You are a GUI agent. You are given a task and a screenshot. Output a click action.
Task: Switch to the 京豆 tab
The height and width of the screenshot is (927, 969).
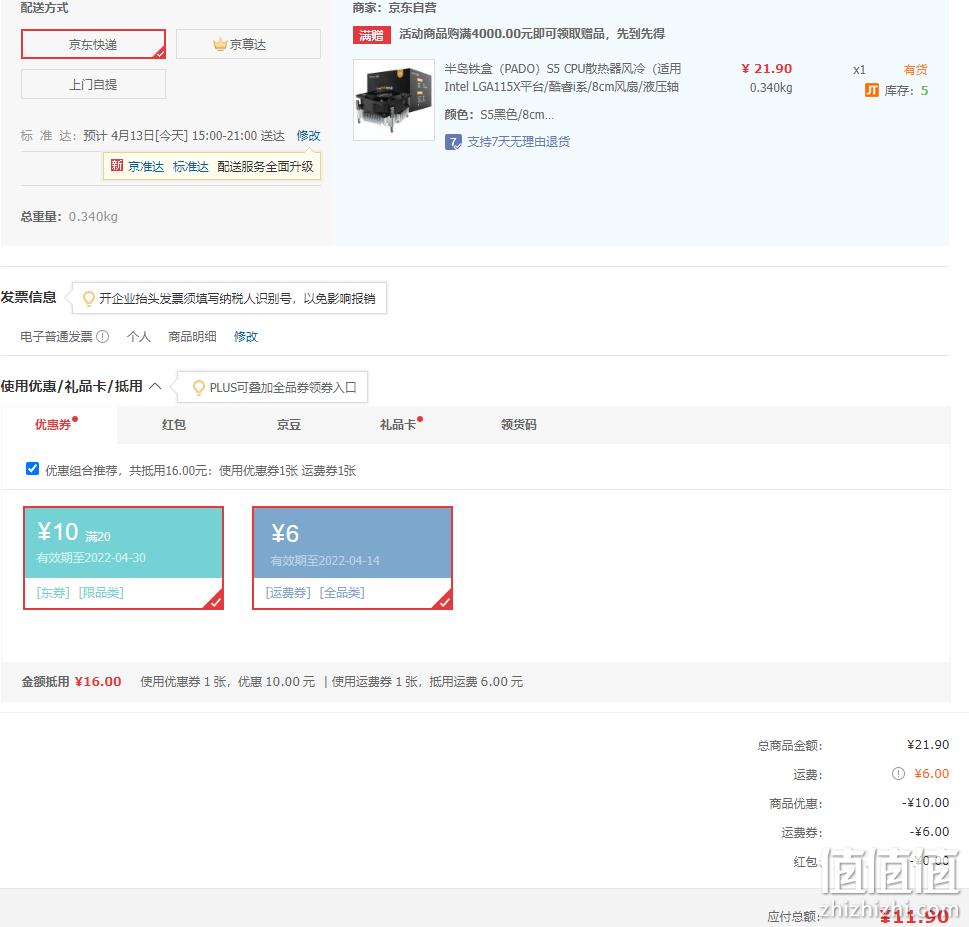289,425
